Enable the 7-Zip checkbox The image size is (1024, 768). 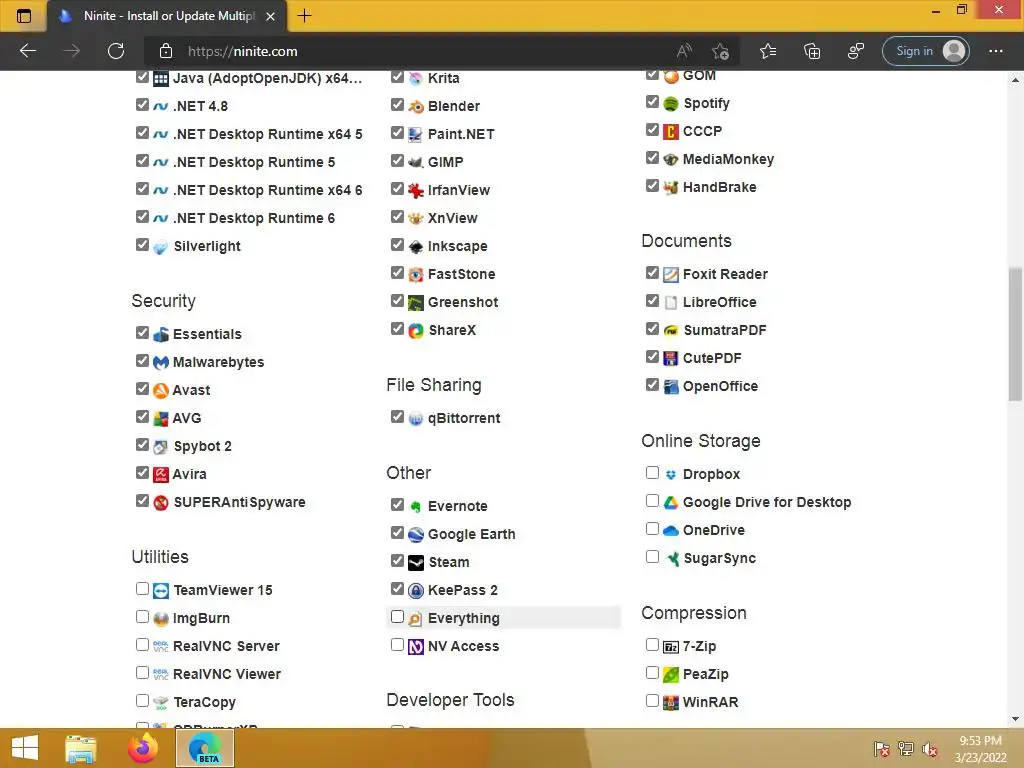tap(652, 645)
